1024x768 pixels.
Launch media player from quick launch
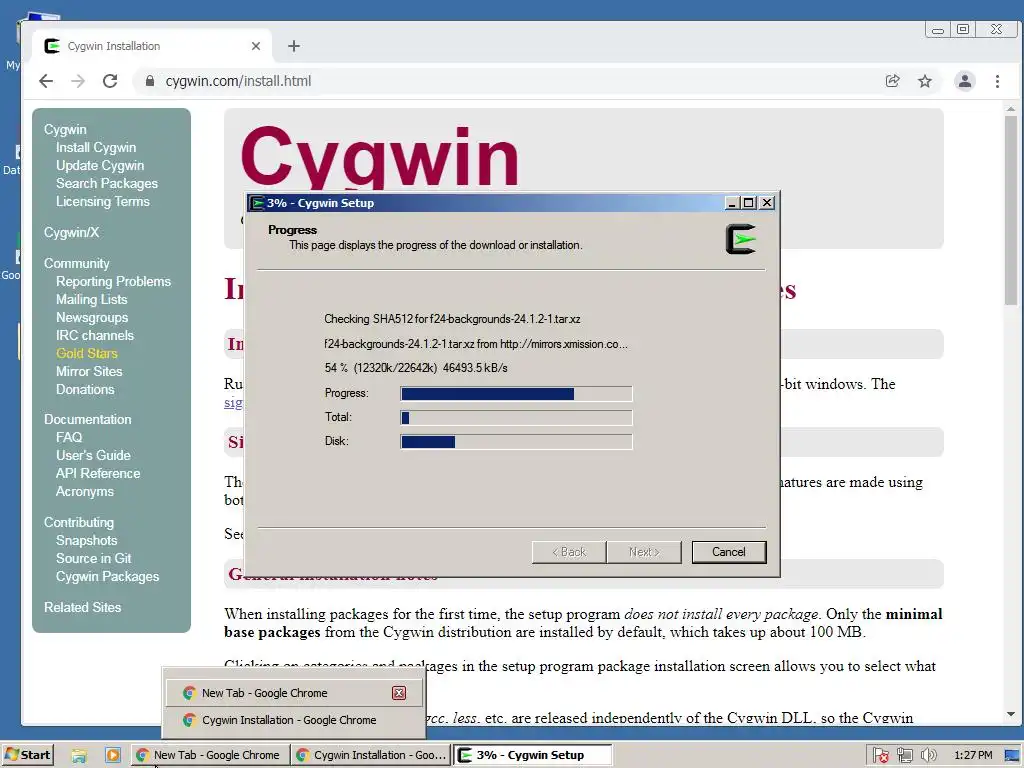(112, 756)
